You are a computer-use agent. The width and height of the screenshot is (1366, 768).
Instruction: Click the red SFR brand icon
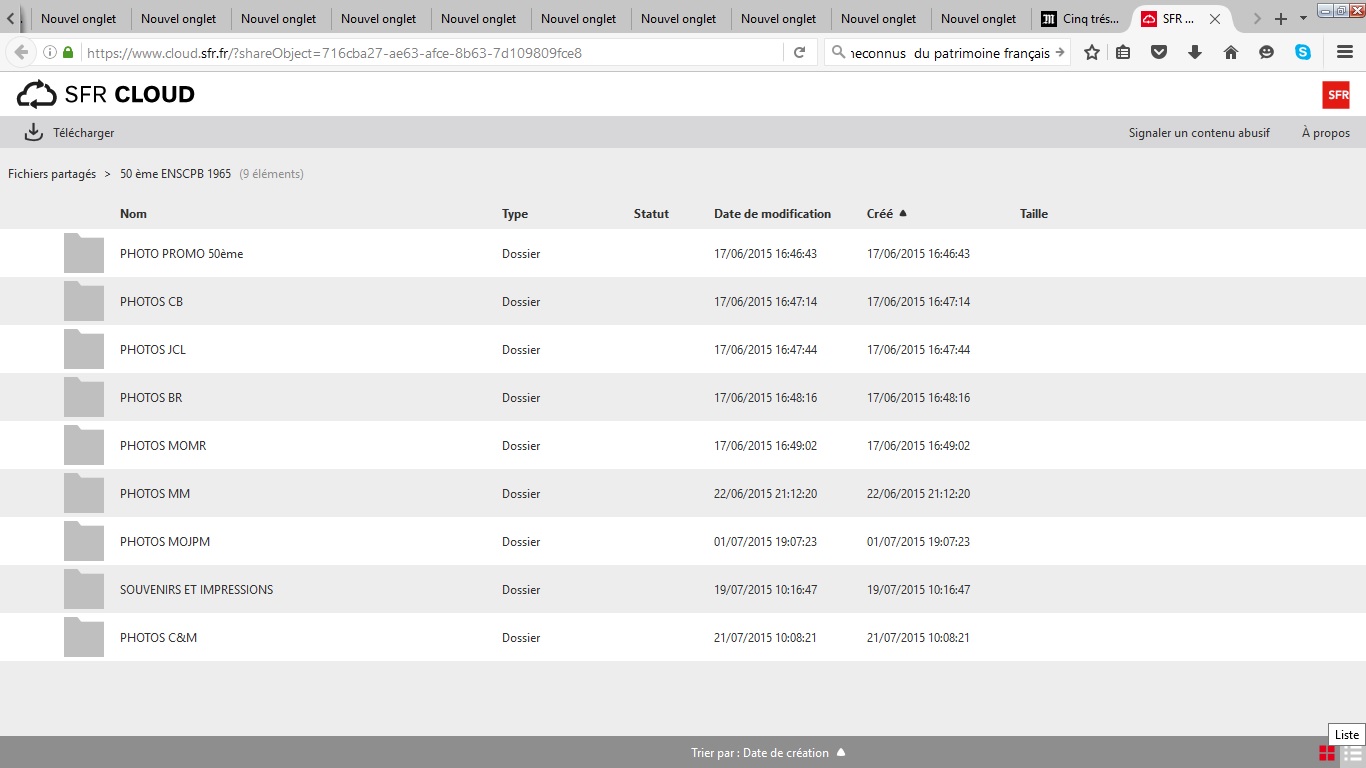[1335, 95]
